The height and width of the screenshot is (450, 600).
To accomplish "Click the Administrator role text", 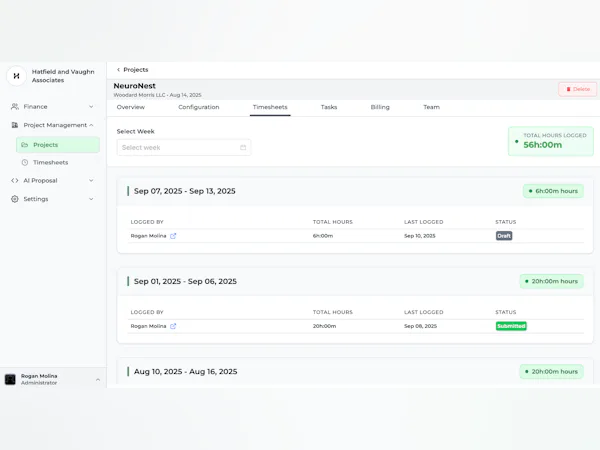I will 39,383.
